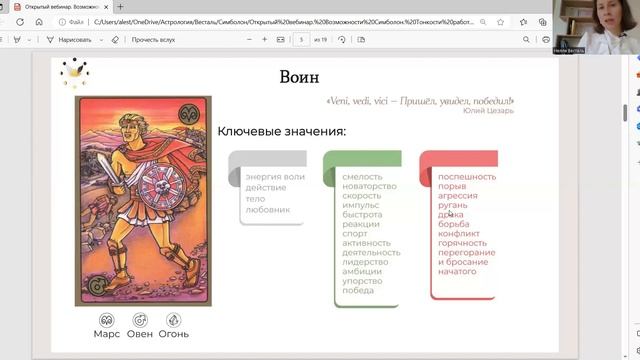Click the word поспешность
Screen dimensions: 640x360
click(467, 177)
